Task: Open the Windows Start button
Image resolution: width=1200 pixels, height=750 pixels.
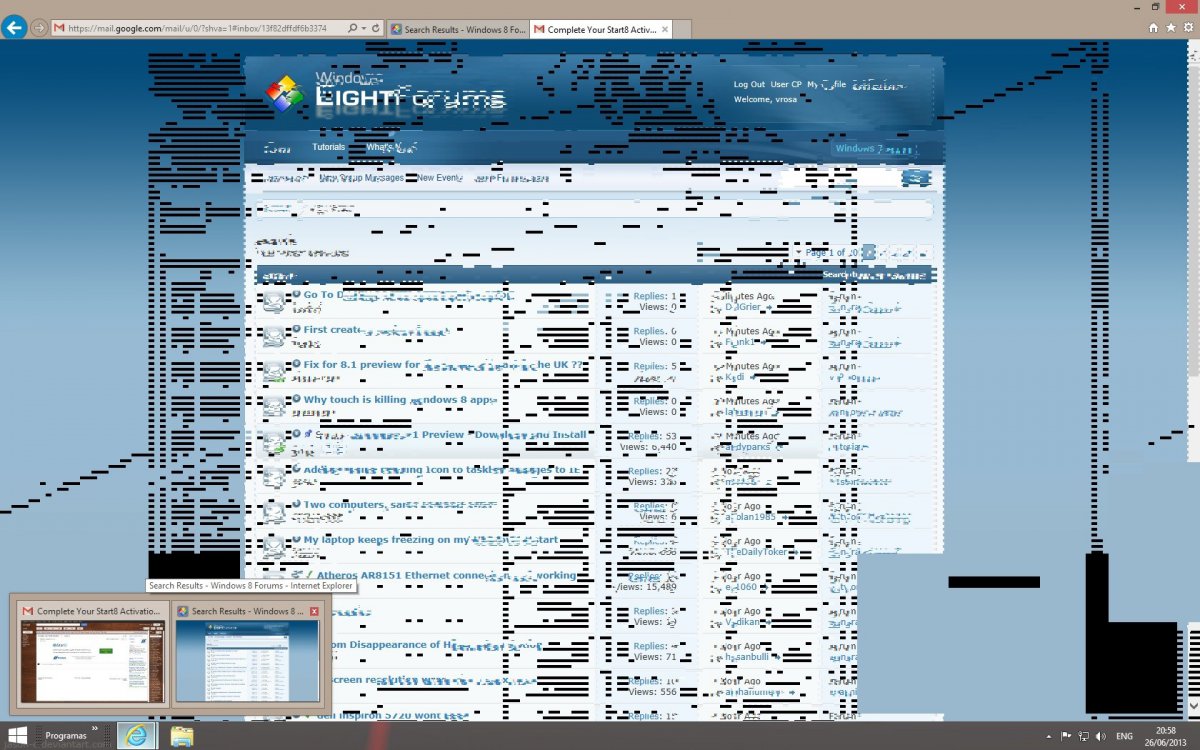Action: [18, 736]
